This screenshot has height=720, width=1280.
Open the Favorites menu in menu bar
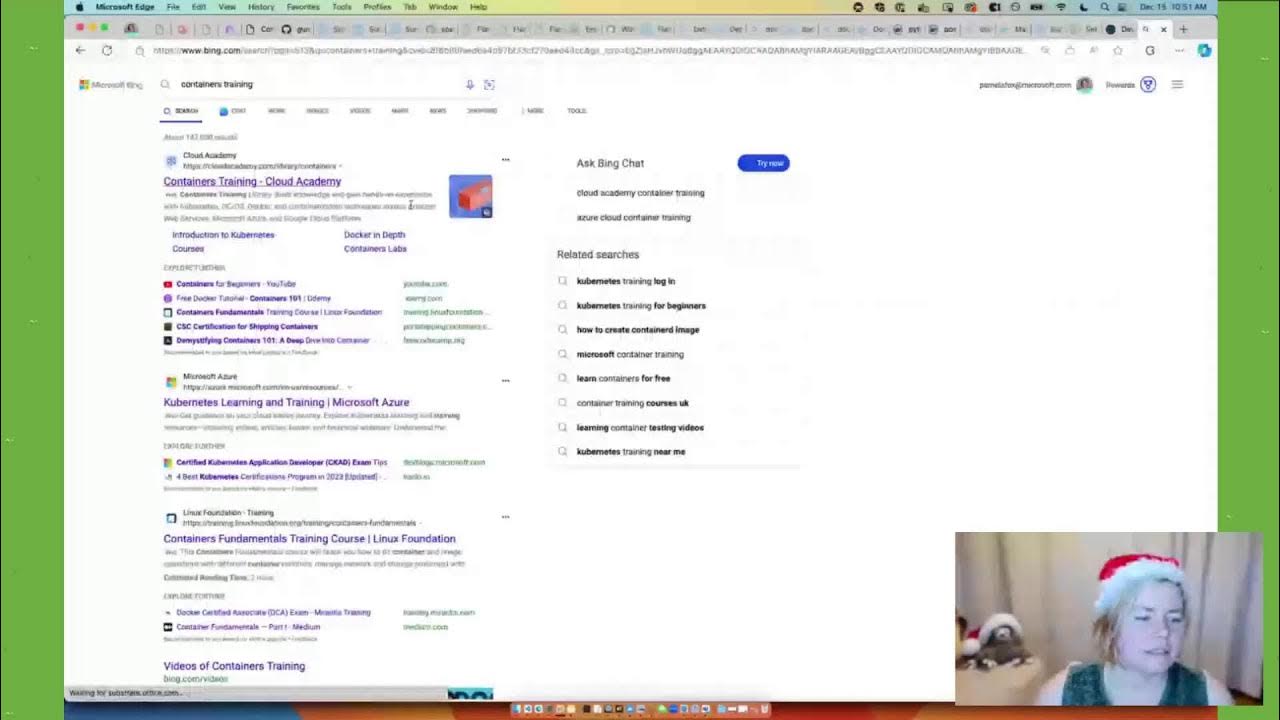point(303,7)
